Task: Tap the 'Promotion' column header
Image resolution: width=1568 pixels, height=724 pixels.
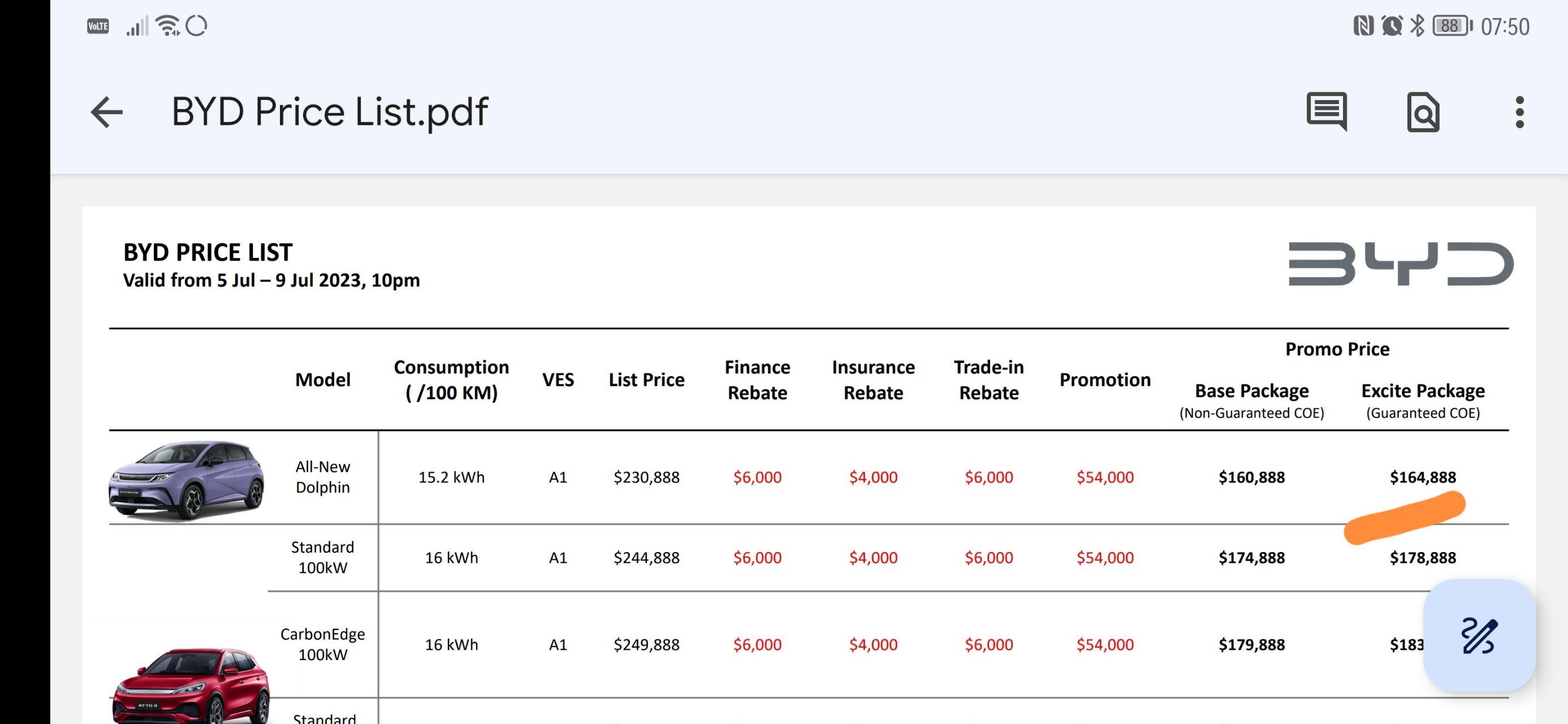Action: pyautogui.click(x=1105, y=380)
